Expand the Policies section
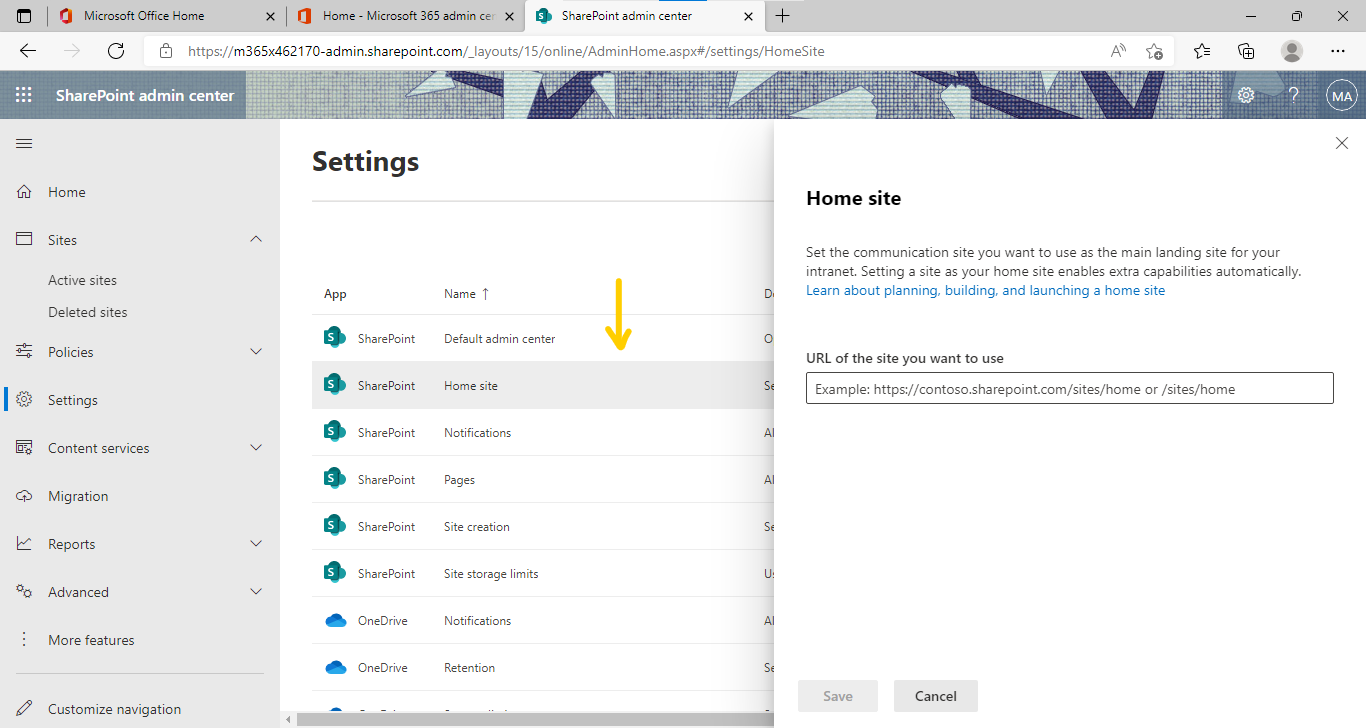 (x=256, y=351)
